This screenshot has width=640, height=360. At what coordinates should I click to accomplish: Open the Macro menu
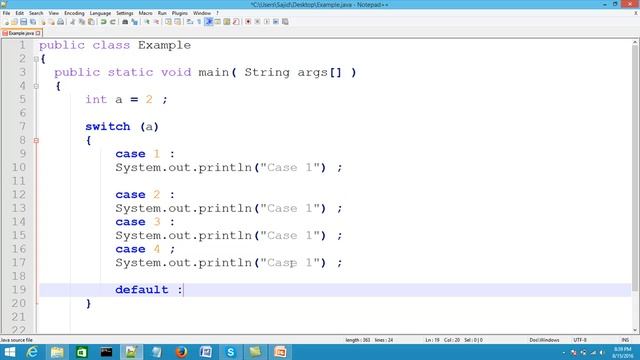145,13
